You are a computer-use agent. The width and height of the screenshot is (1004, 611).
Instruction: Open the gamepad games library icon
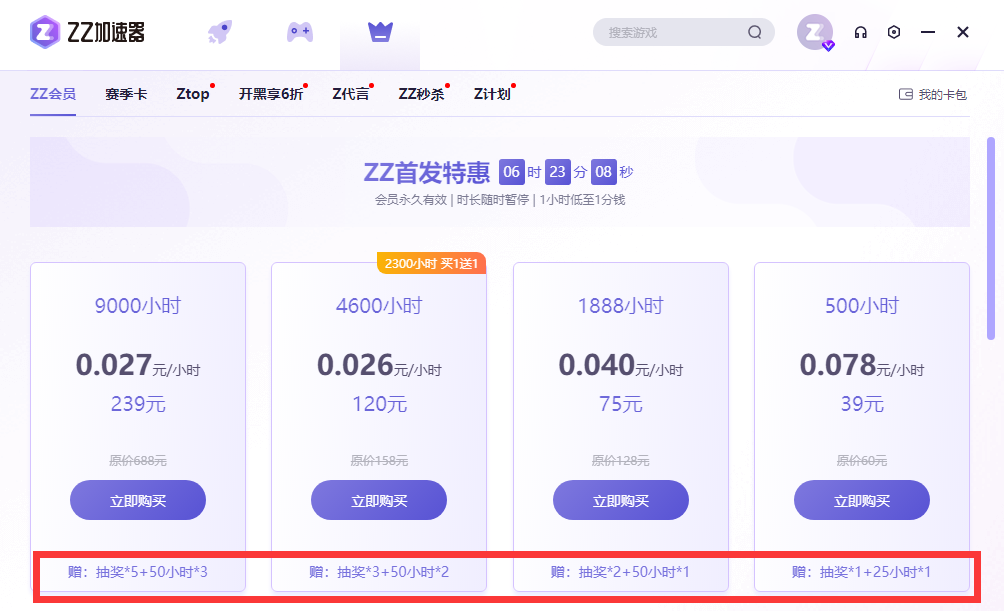(x=300, y=32)
